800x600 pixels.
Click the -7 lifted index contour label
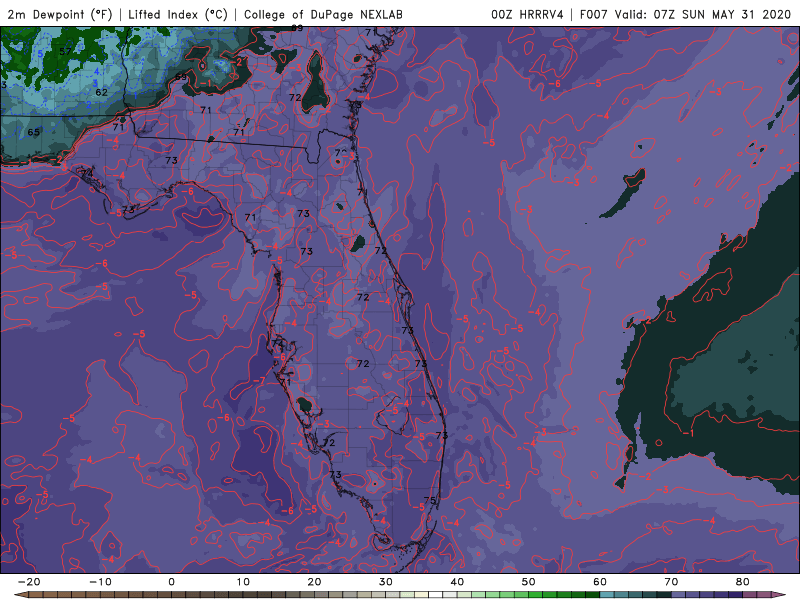[259, 381]
